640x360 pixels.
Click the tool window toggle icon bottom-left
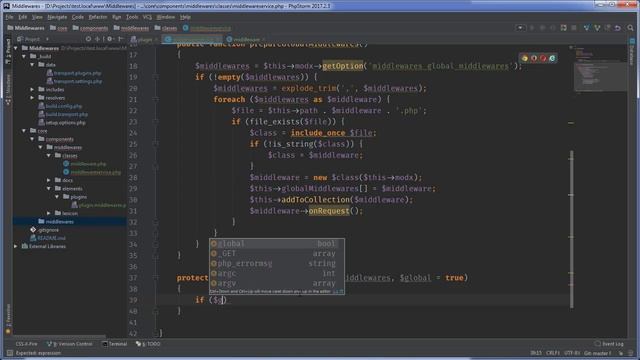click(9, 353)
